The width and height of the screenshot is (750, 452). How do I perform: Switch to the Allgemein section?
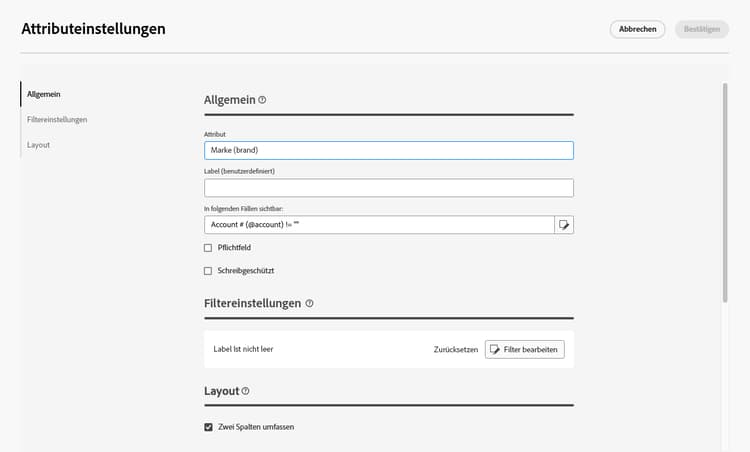point(44,94)
